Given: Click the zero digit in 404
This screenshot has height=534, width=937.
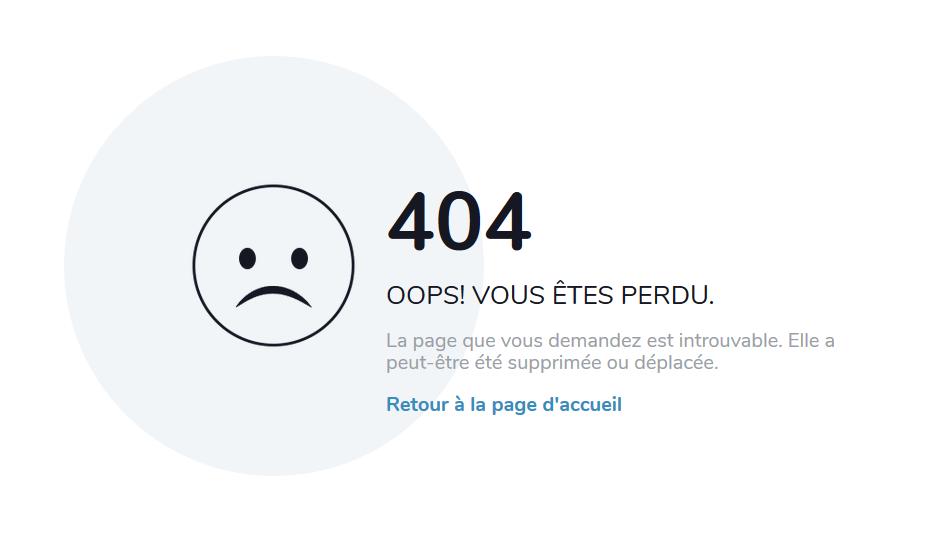Looking at the screenshot, I should (459, 222).
